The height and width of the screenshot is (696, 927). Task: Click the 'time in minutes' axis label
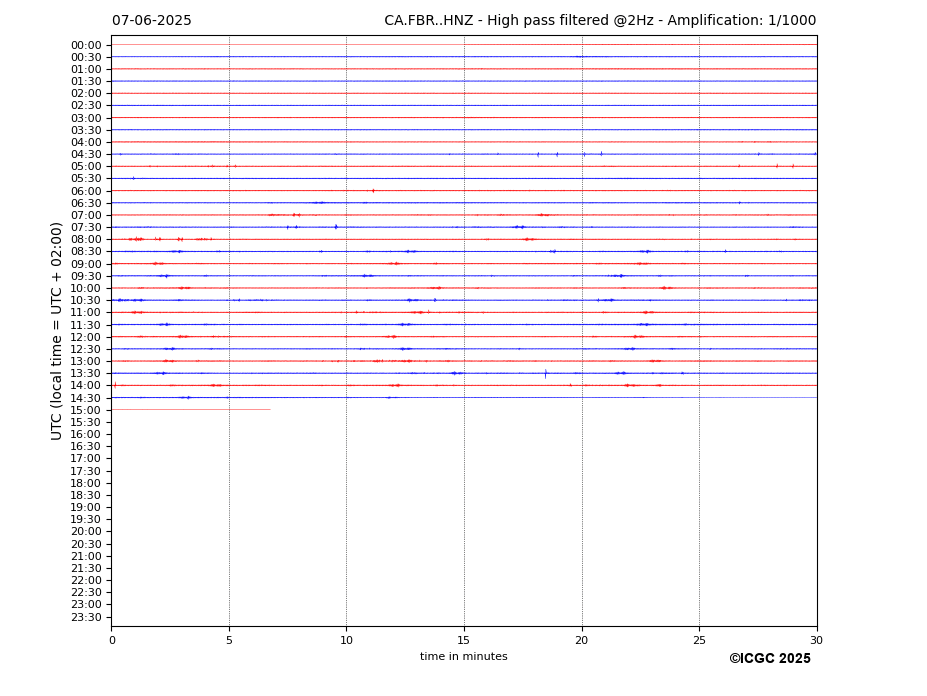coord(464,656)
